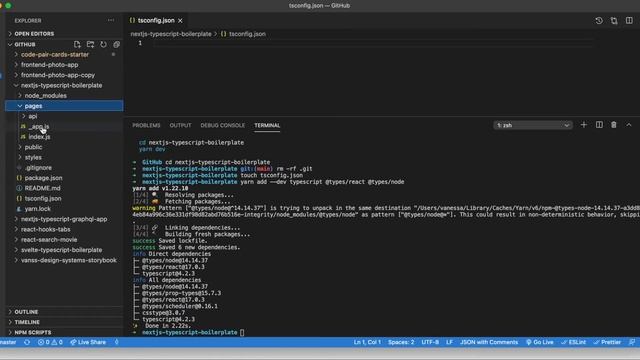The width and height of the screenshot is (640, 360).
Task: Change the UTF-8 file encoding
Action: (x=430, y=342)
